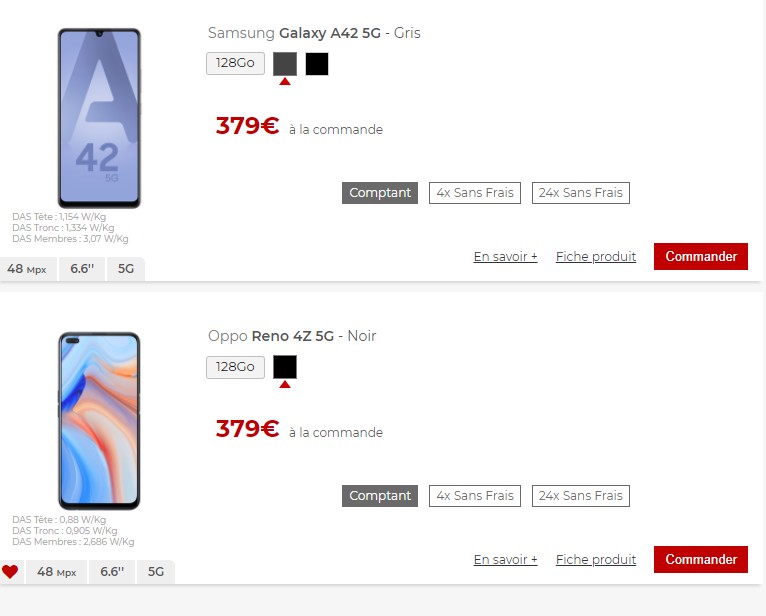Choose 128Go storage for Galaxy A42
The height and width of the screenshot is (616, 766).
coord(235,64)
